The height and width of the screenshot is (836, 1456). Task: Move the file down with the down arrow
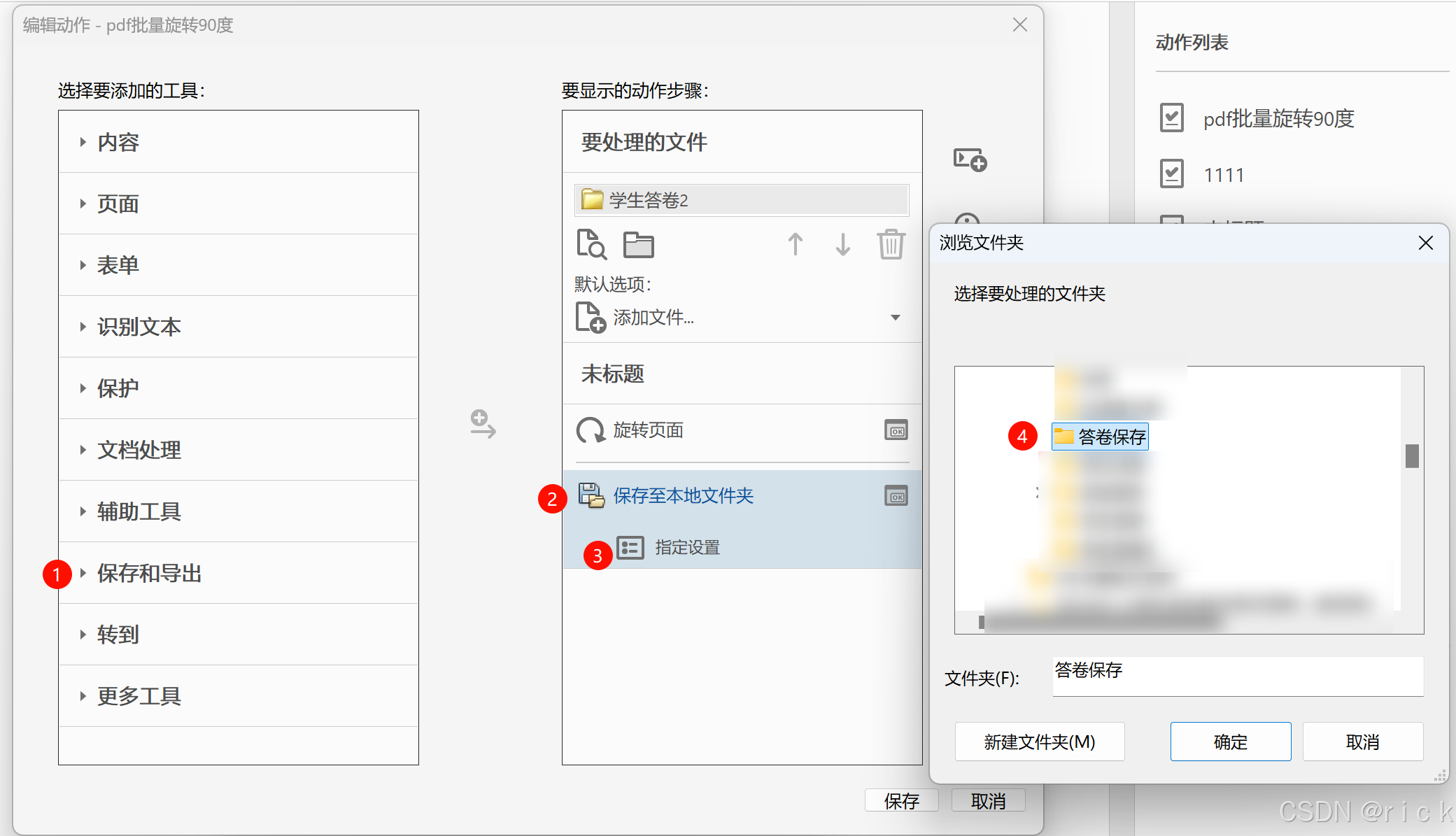point(842,244)
